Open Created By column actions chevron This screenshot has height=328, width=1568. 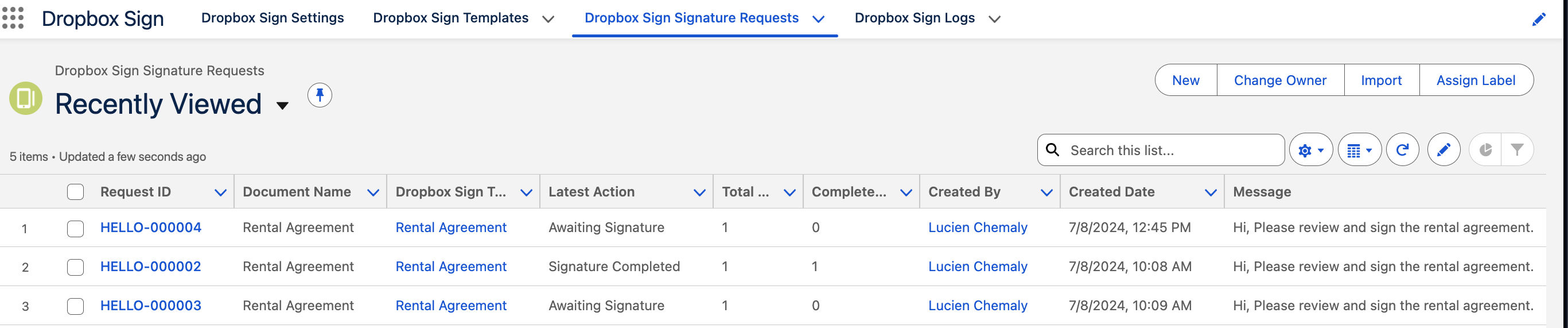tap(1046, 192)
